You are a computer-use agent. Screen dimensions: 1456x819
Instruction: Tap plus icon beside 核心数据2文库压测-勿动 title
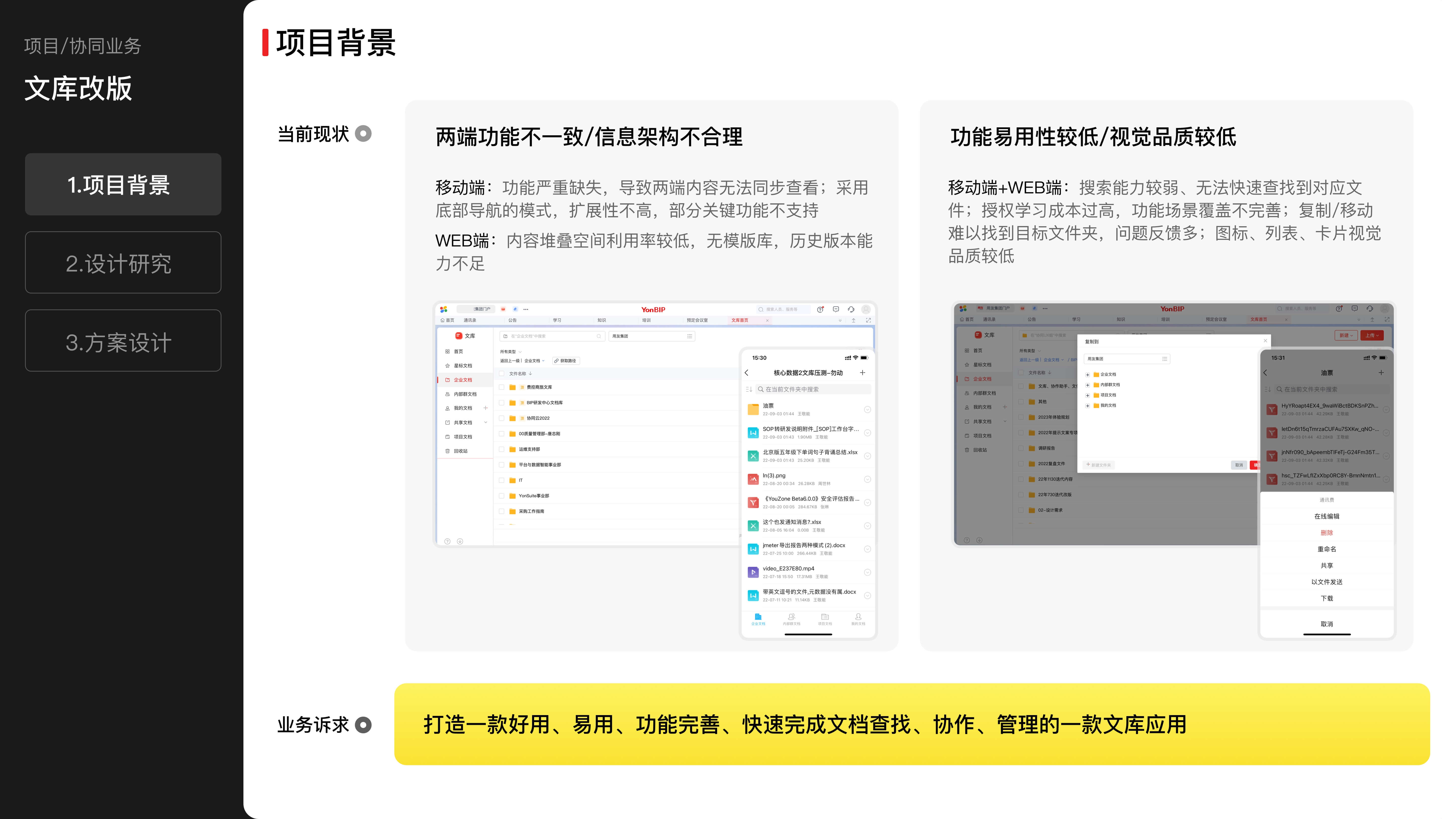tap(862, 373)
